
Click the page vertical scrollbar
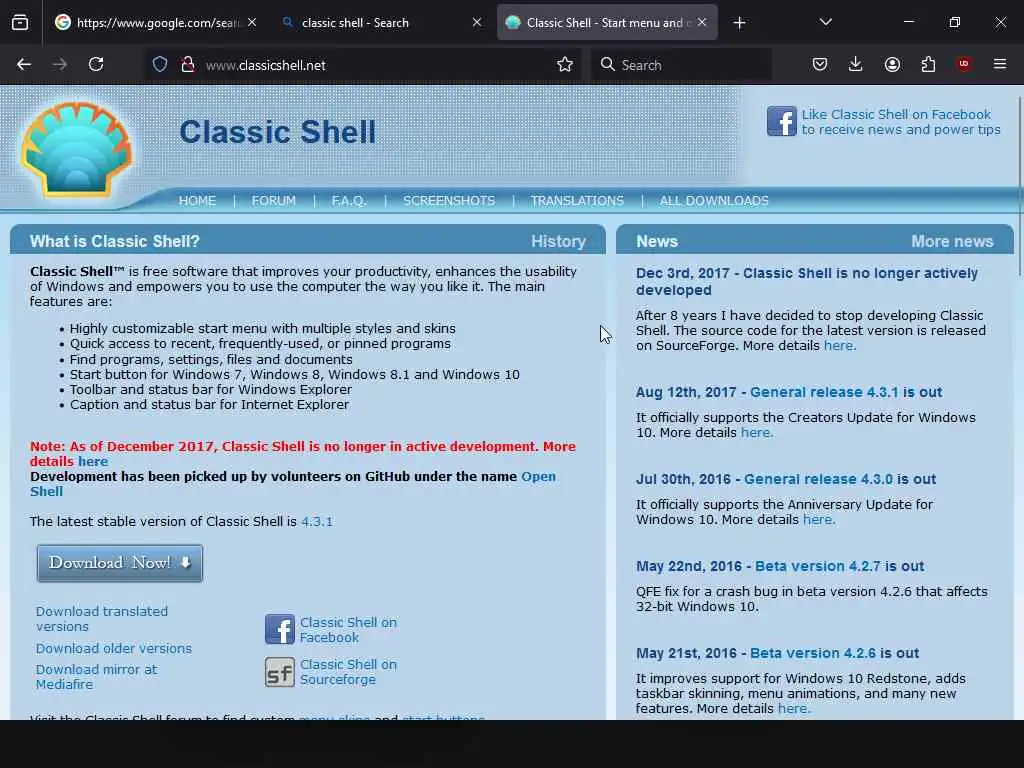pyautogui.click(x=1019, y=186)
